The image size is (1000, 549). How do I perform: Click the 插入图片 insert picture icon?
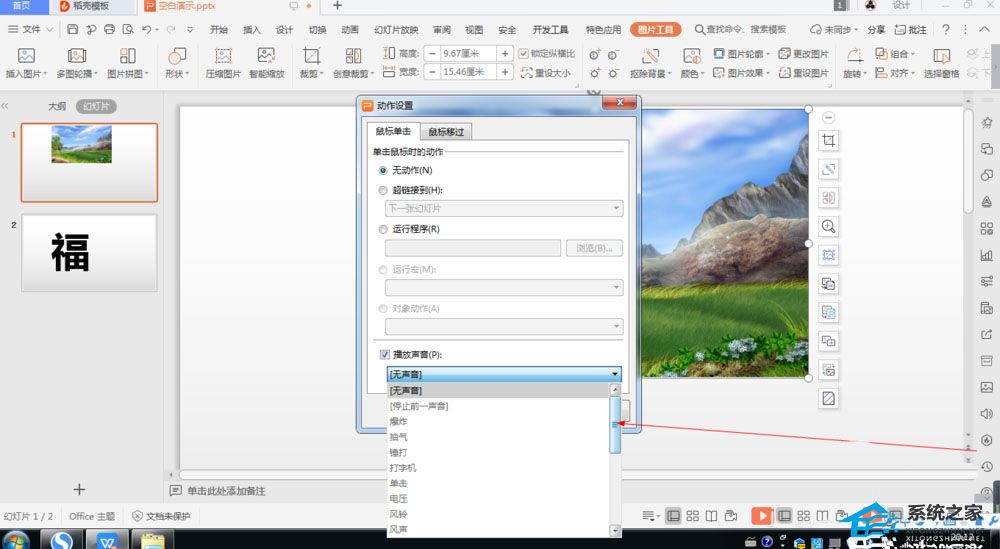coord(26,57)
